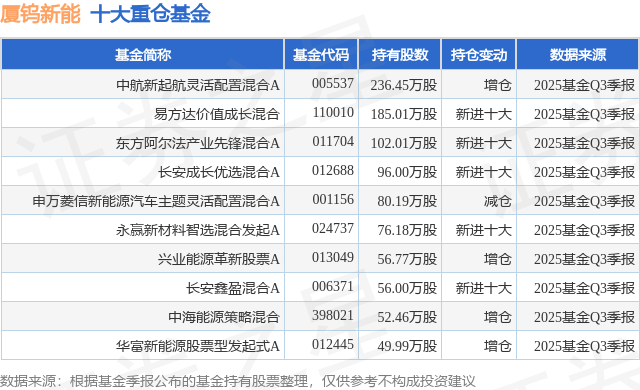Select fund name 申万菱信新能源汽车主题灵活配置混合A
Screen dimensions: 640x390
pos(156,201)
